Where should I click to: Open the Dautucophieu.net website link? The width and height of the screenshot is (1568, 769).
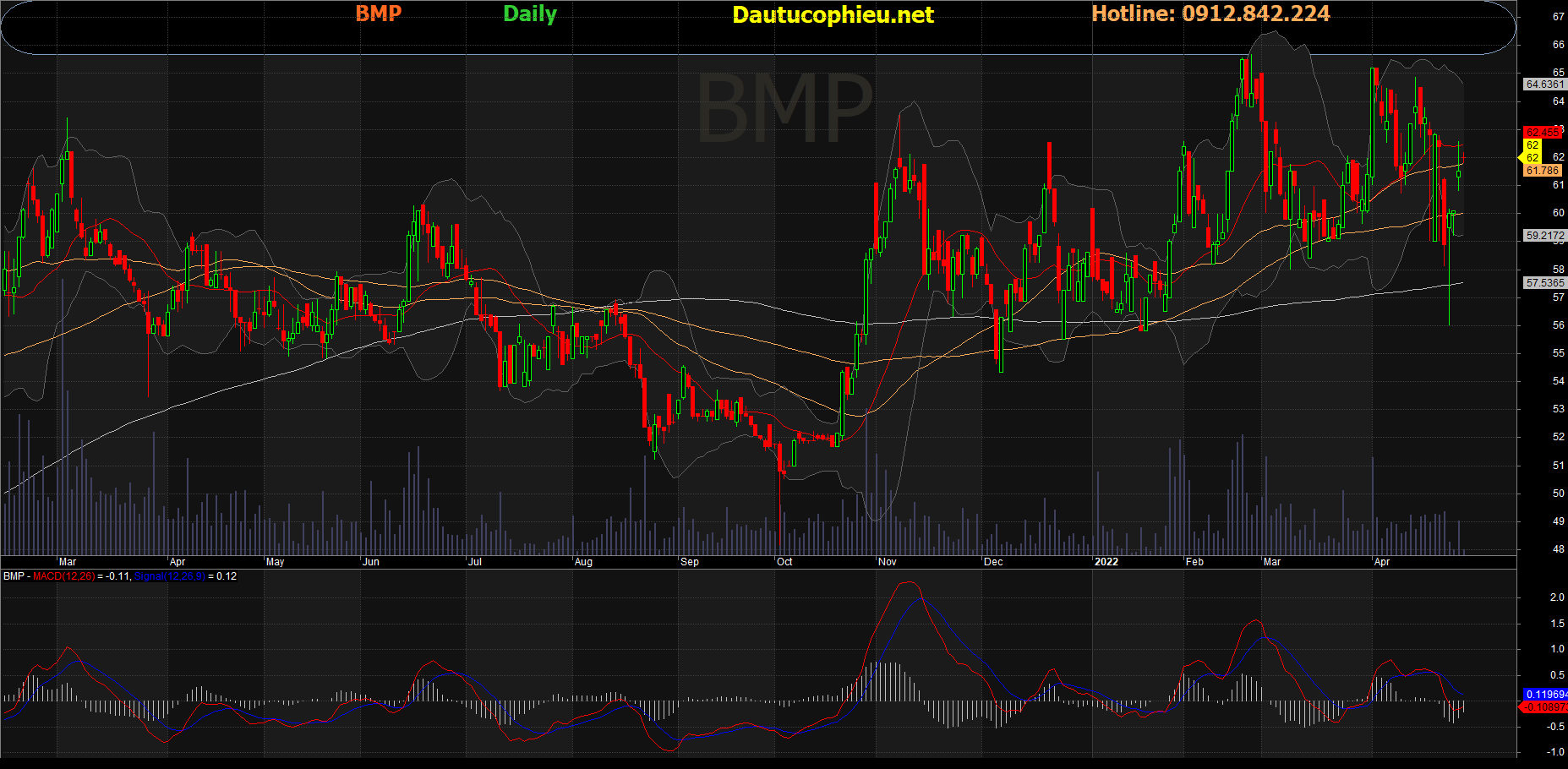click(x=833, y=15)
